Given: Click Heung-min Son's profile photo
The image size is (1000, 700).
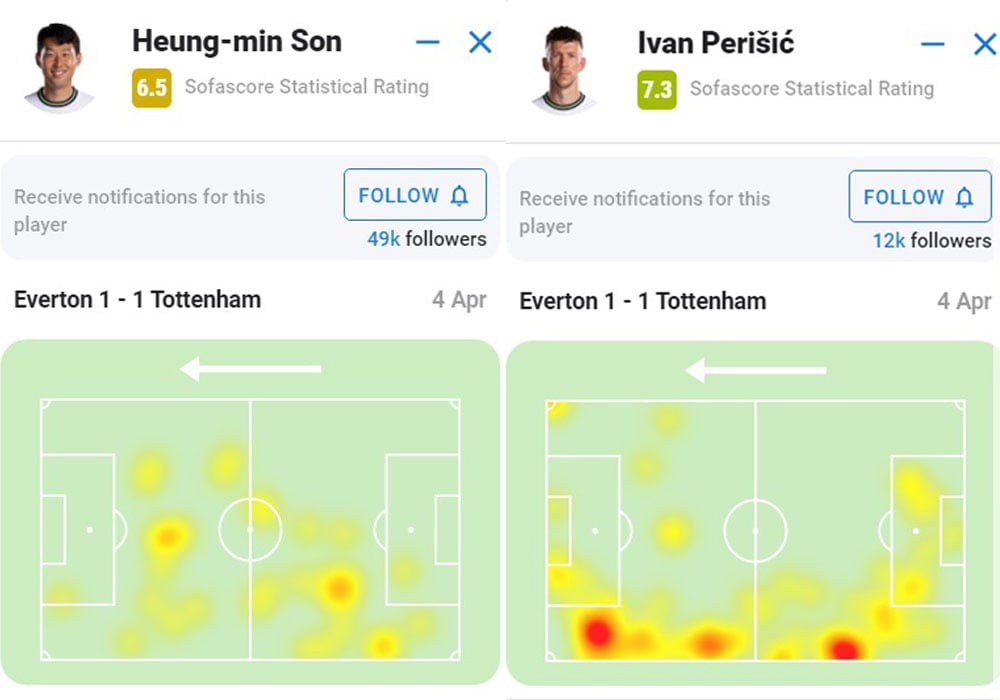Looking at the screenshot, I should coord(59,68).
